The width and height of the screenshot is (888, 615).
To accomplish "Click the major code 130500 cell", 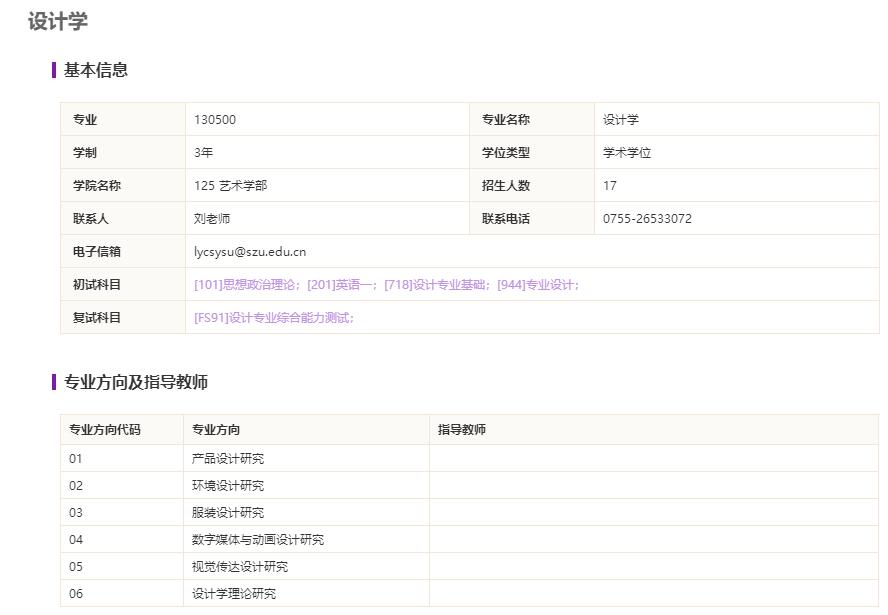I will 215,120.
